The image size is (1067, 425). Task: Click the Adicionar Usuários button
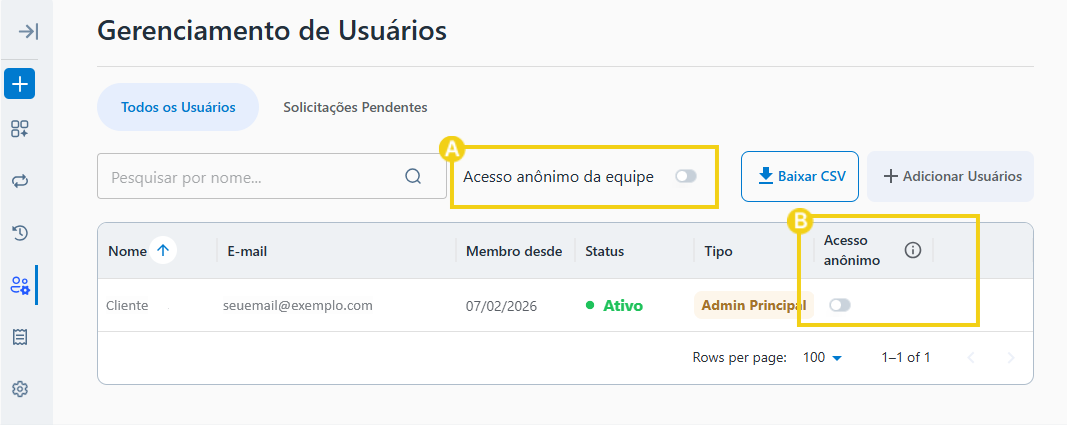pos(951,177)
